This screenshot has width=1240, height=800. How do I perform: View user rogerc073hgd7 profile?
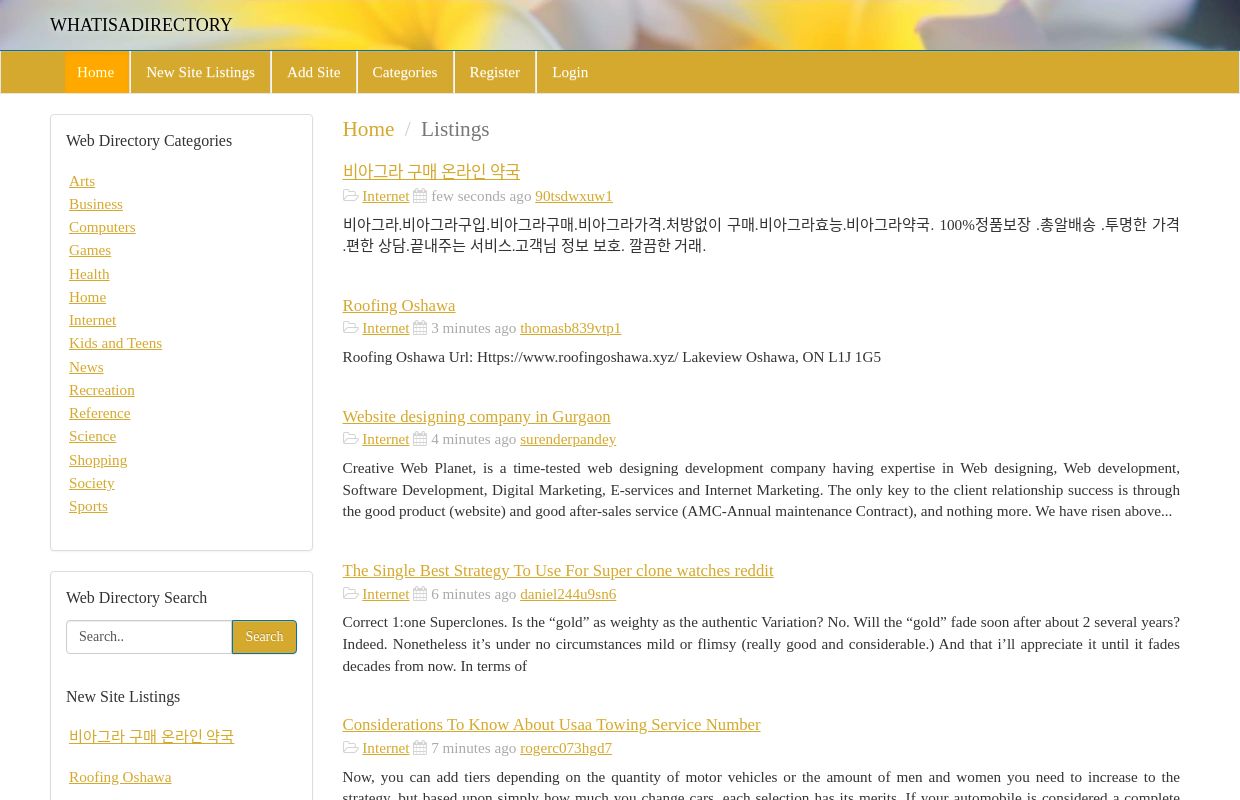tap(566, 748)
